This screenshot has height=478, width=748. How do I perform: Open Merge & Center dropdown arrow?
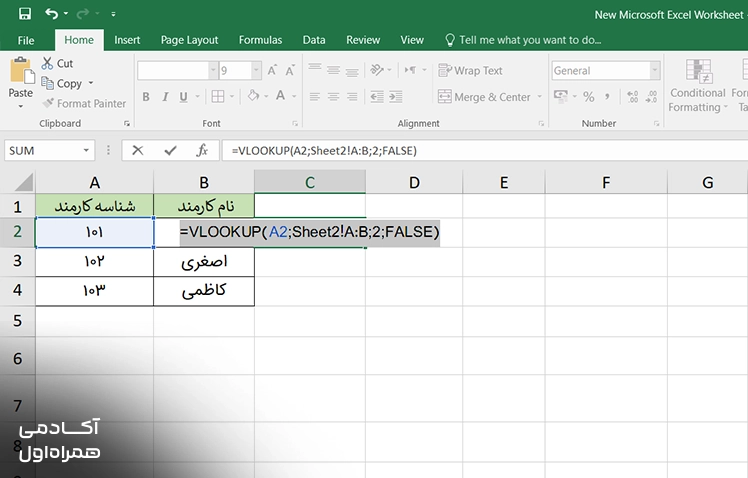click(540, 97)
